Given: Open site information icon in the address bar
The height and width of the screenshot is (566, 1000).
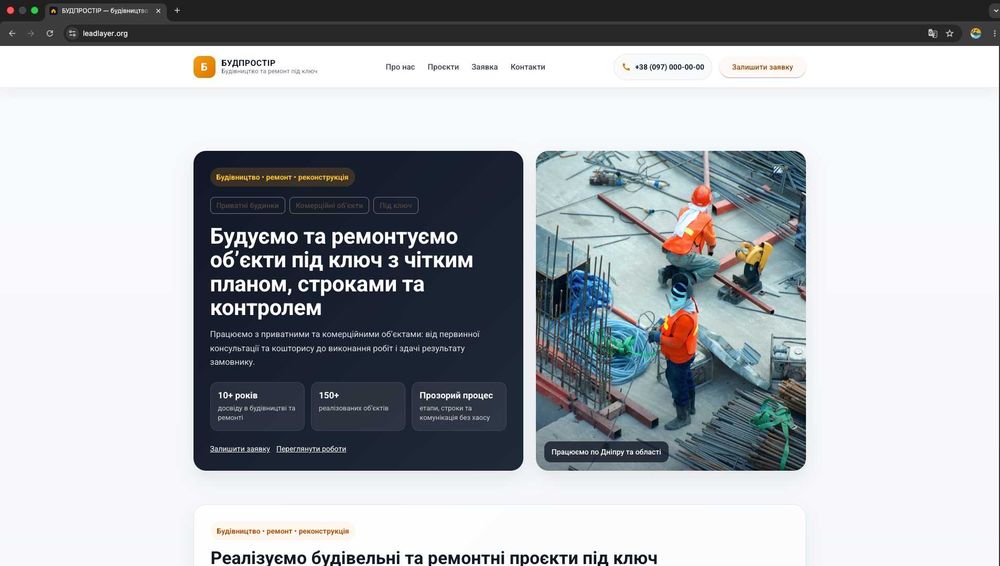Looking at the screenshot, I should coord(72,33).
